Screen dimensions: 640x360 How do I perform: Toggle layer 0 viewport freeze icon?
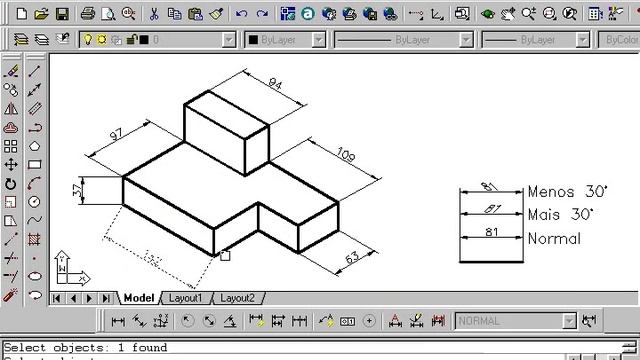point(116,40)
